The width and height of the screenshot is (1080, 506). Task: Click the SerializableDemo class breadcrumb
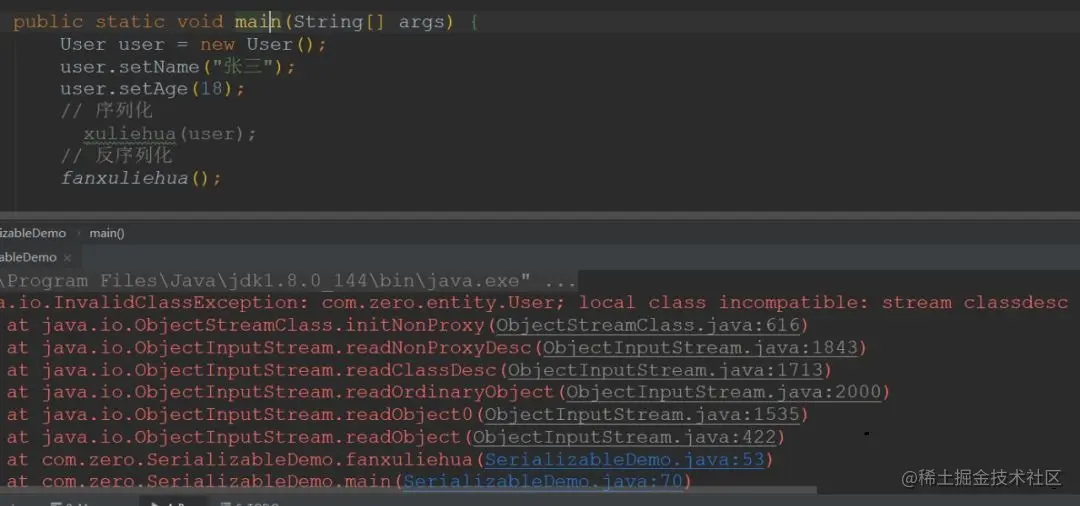pyautogui.click(x=33, y=233)
